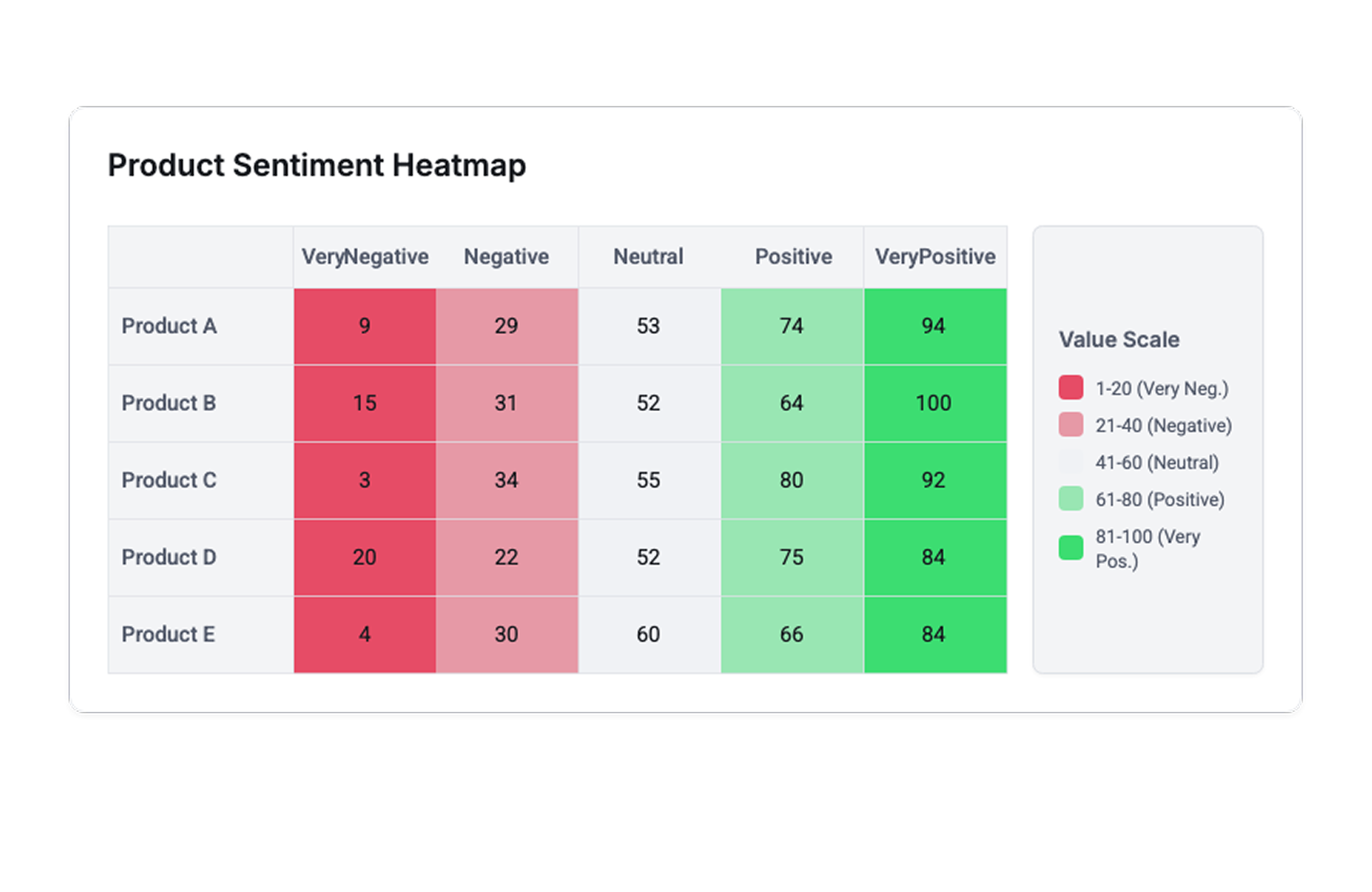Image resolution: width=1372 pixels, height=892 pixels.
Task: Click Product E Neutral cell valued 60
Action: coord(648,635)
